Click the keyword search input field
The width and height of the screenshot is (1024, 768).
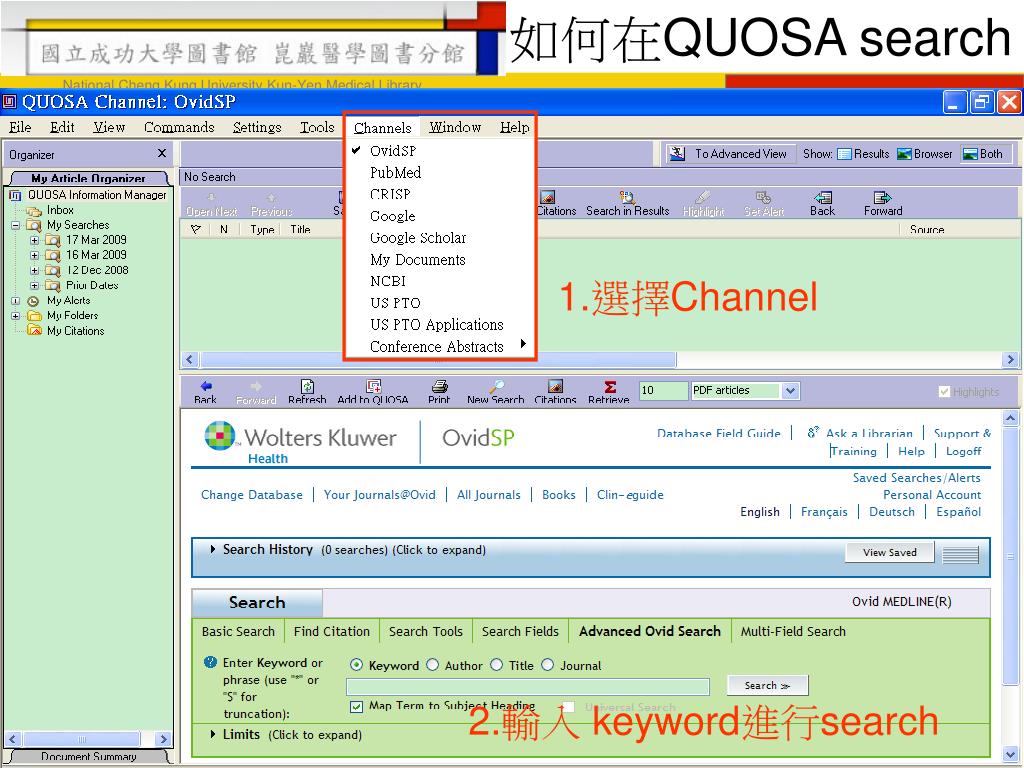(x=528, y=686)
